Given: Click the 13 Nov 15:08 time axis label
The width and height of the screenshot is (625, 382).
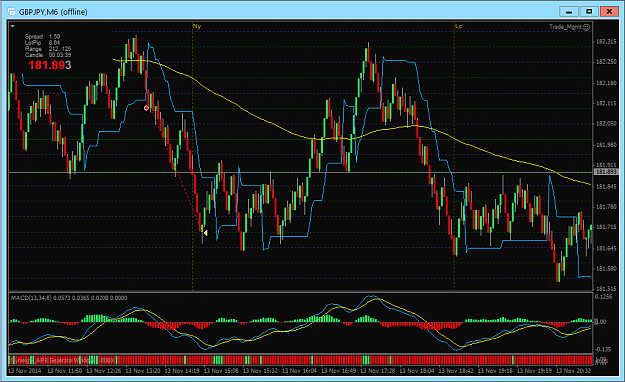Looking at the screenshot, I should pyautogui.click(x=221, y=370).
